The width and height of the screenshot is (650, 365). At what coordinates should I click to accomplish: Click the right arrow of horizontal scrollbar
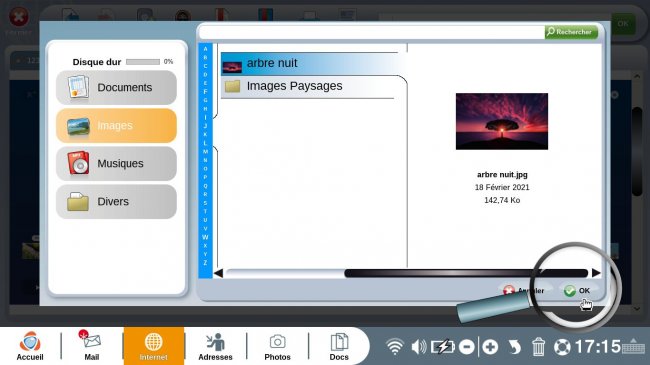point(596,273)
